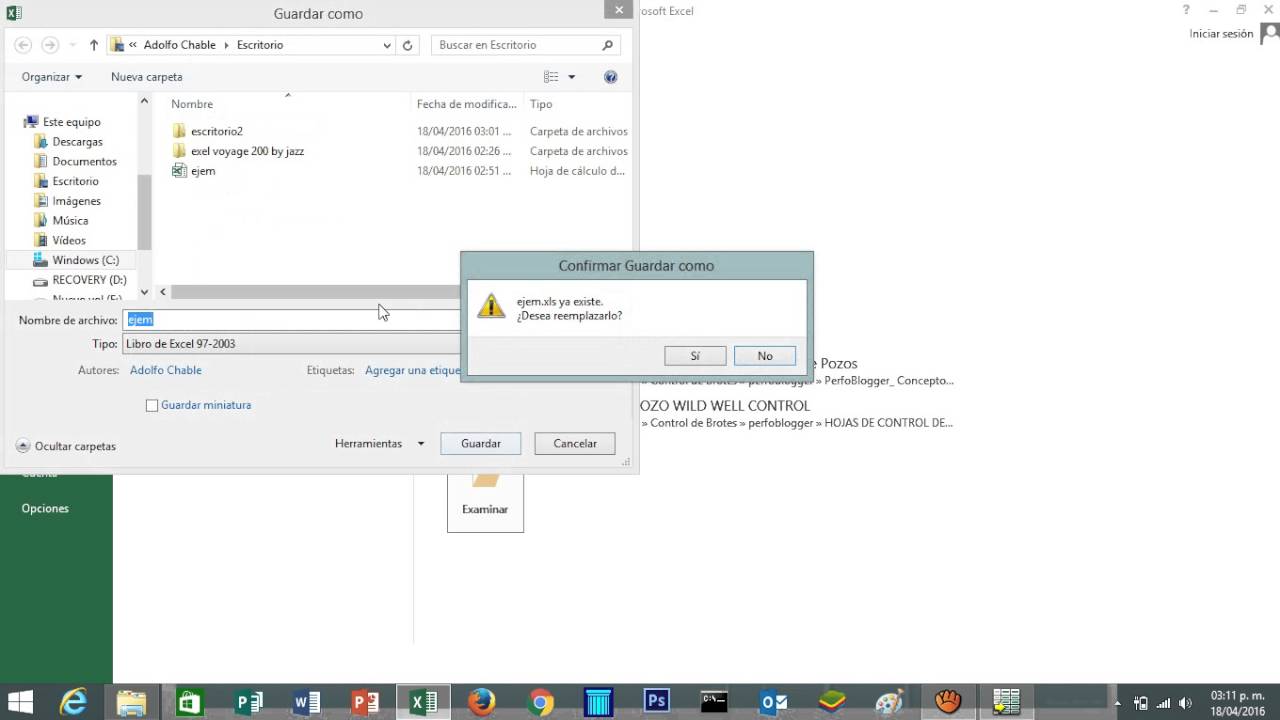This screenshot has width=1280, height=720.
Task: Click the search magnifier icon
Action: pos(607,45)
